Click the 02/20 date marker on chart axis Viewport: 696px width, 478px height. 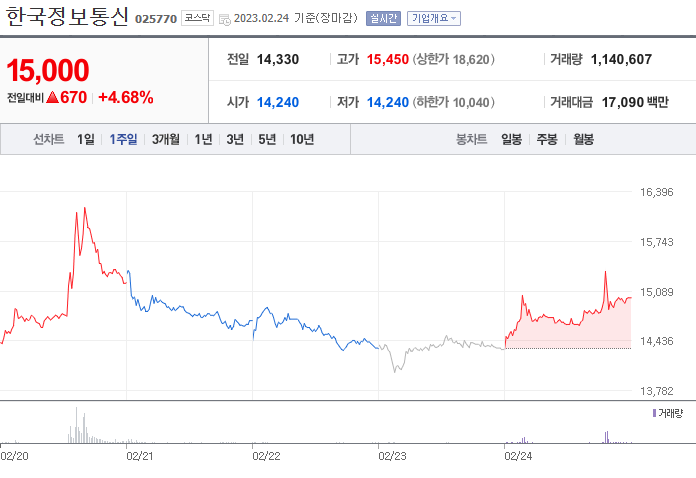(15, 456)
